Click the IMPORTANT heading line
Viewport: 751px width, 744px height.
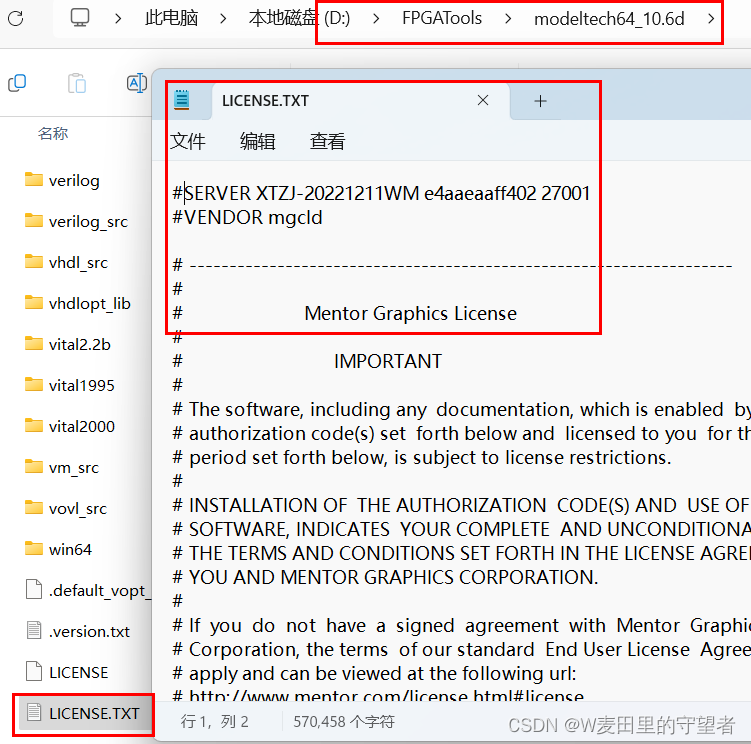388,361
